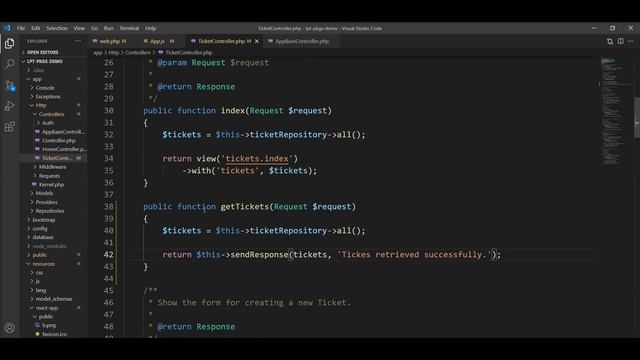Screen dimensions: 640x360
Task: Open the Source Control view
Action: click(10, 85)
